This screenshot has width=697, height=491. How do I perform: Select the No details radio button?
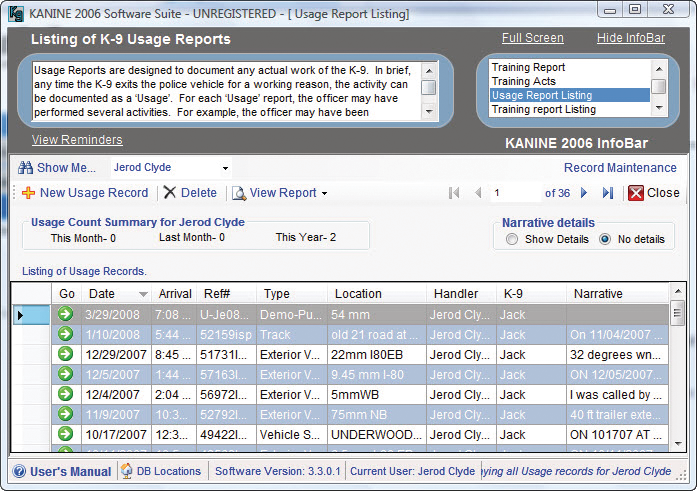605,239
